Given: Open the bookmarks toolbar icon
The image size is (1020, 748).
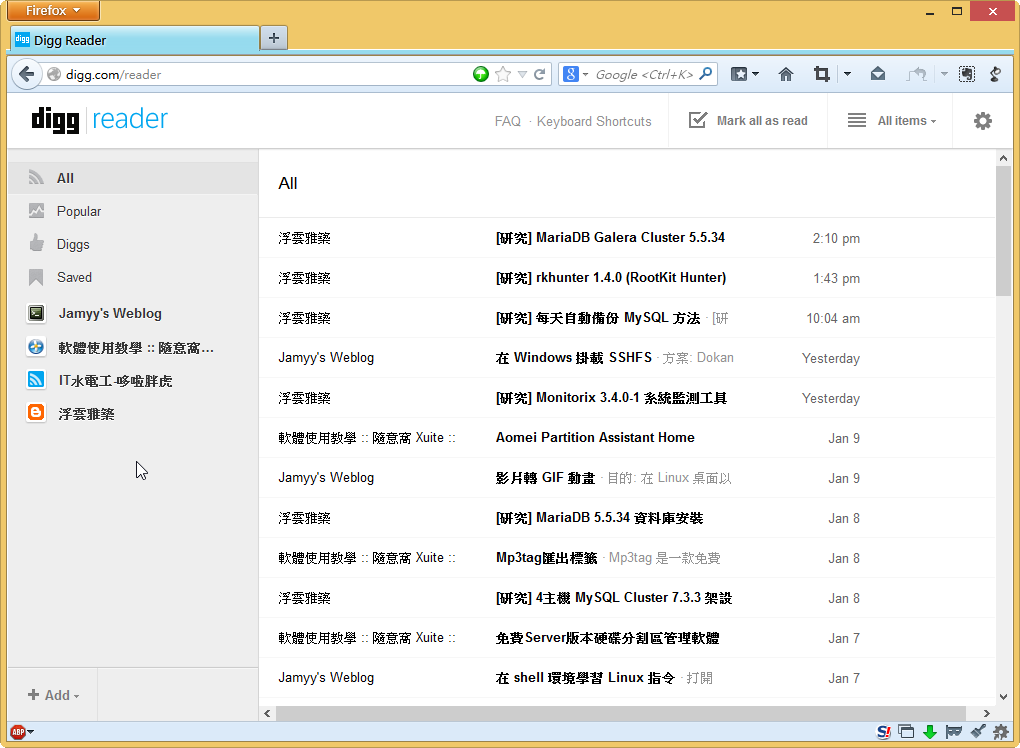Looking at the screenshot, I should (739, 74).
